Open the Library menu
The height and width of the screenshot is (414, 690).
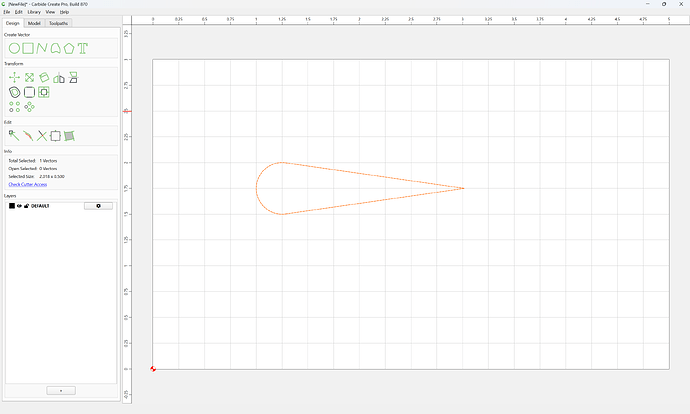click(34, 12)
